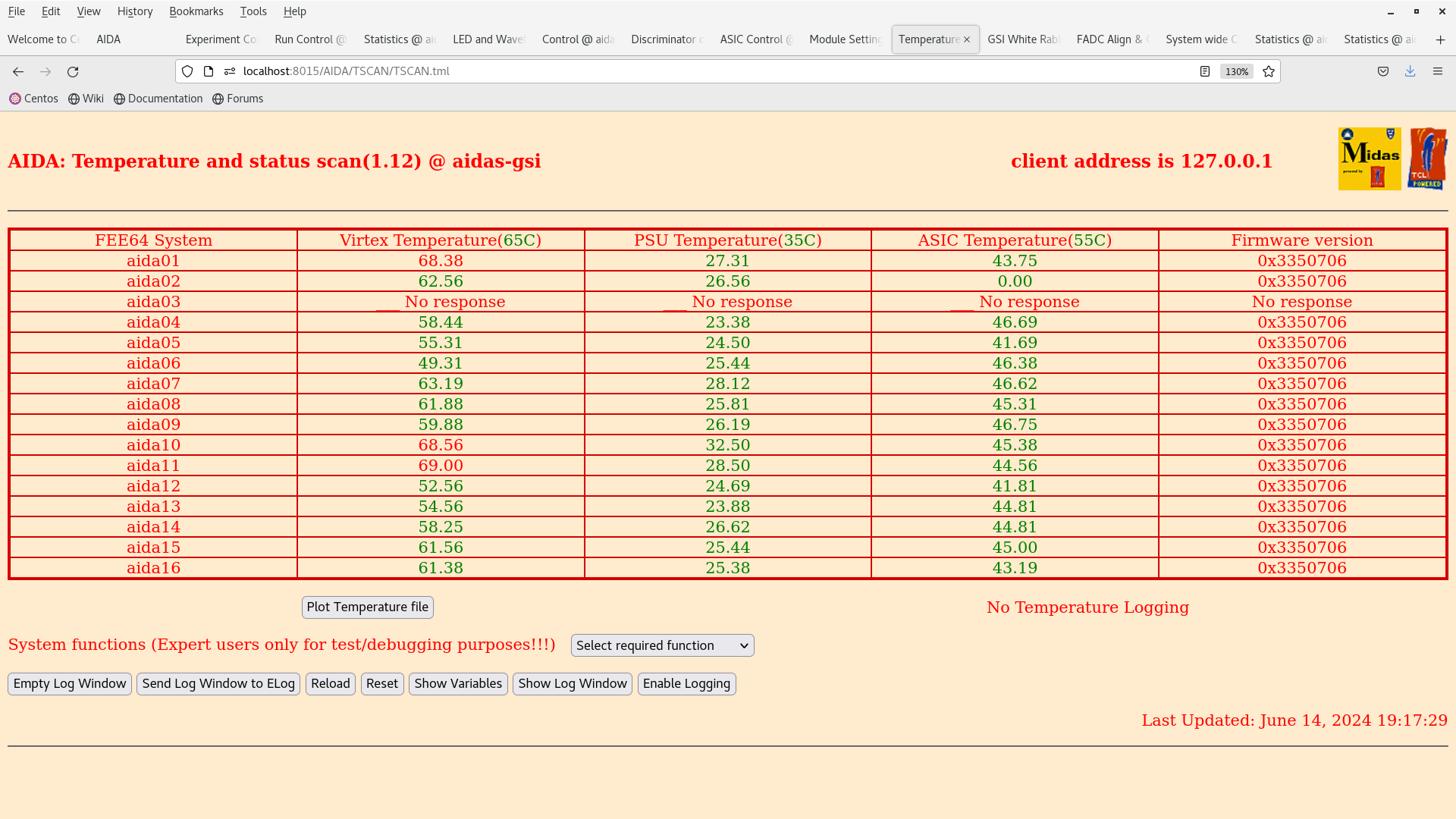Click Show Log Window button
This screenshot has height=819, width=1456.
[x=572, y=683]
